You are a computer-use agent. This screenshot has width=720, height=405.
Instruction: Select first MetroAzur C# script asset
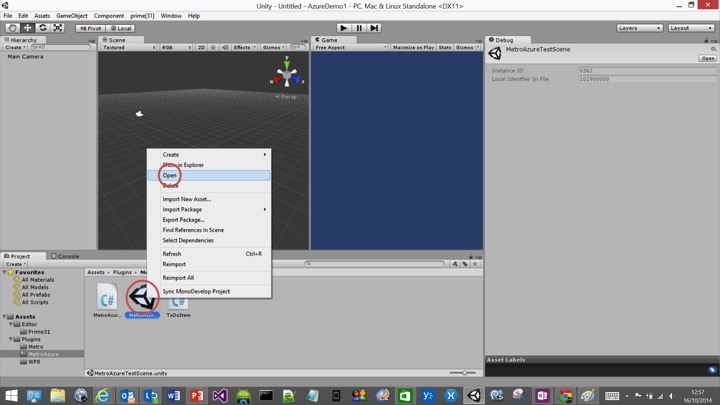pos(107,300)
